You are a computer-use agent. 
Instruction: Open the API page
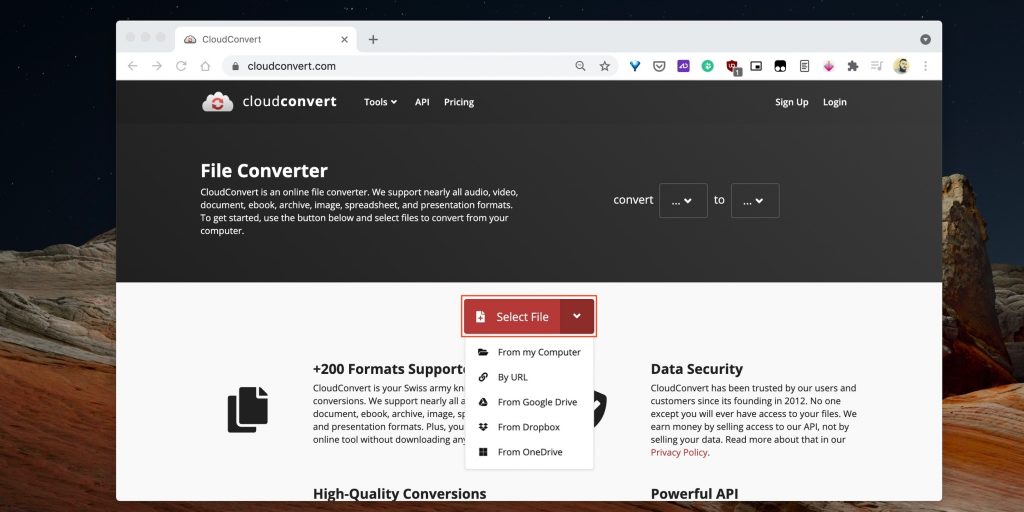[422, 102]
